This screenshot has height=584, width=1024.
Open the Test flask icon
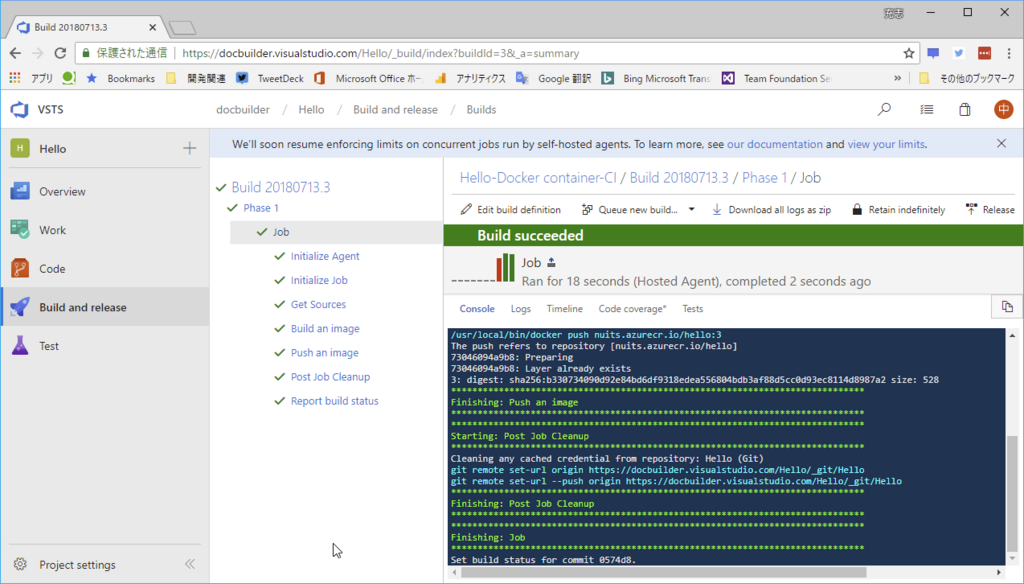coord(20,345)
